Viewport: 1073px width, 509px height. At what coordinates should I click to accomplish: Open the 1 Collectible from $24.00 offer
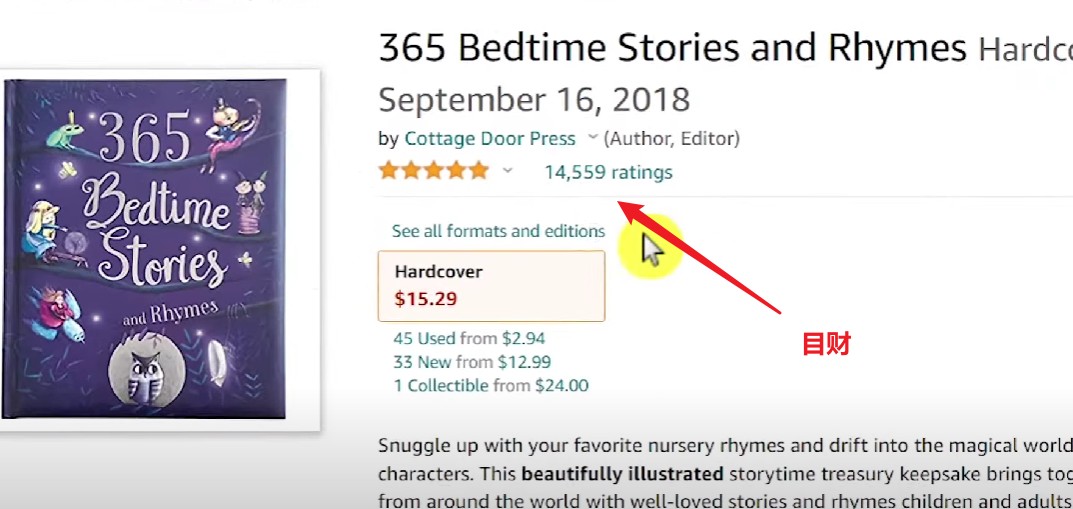491,386
